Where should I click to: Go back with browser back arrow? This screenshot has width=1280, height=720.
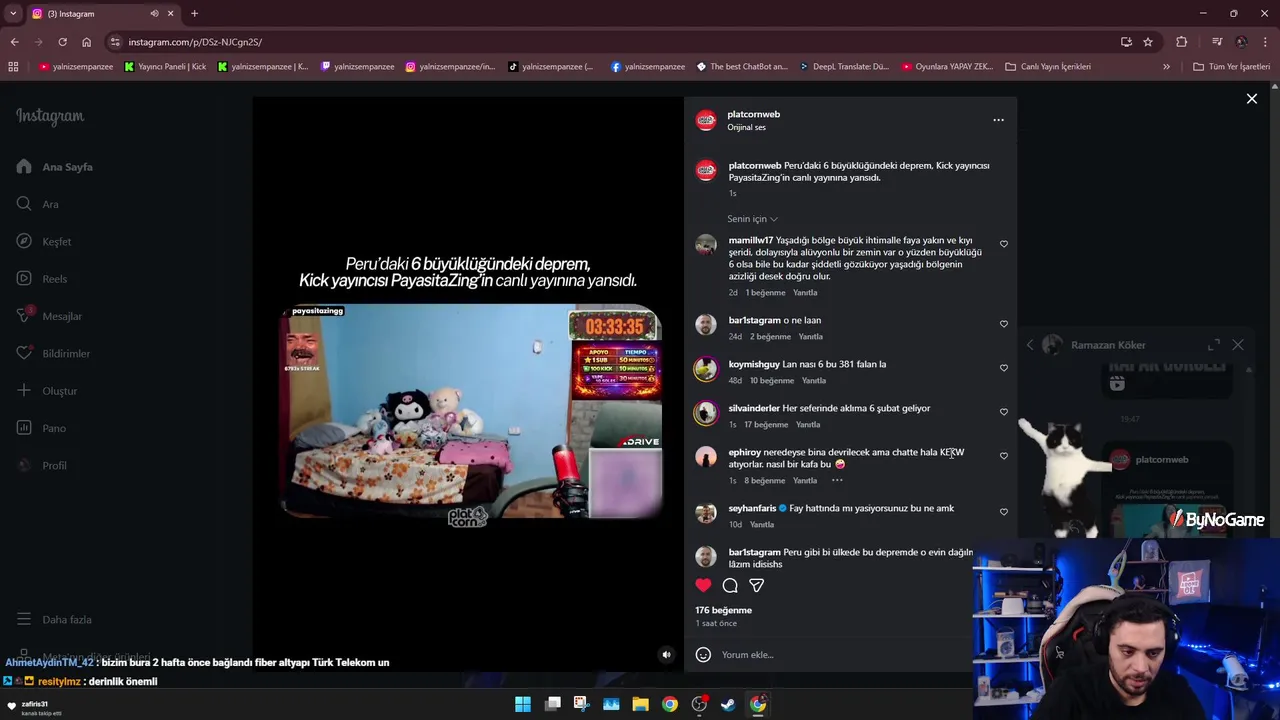[x=14, y=42]
